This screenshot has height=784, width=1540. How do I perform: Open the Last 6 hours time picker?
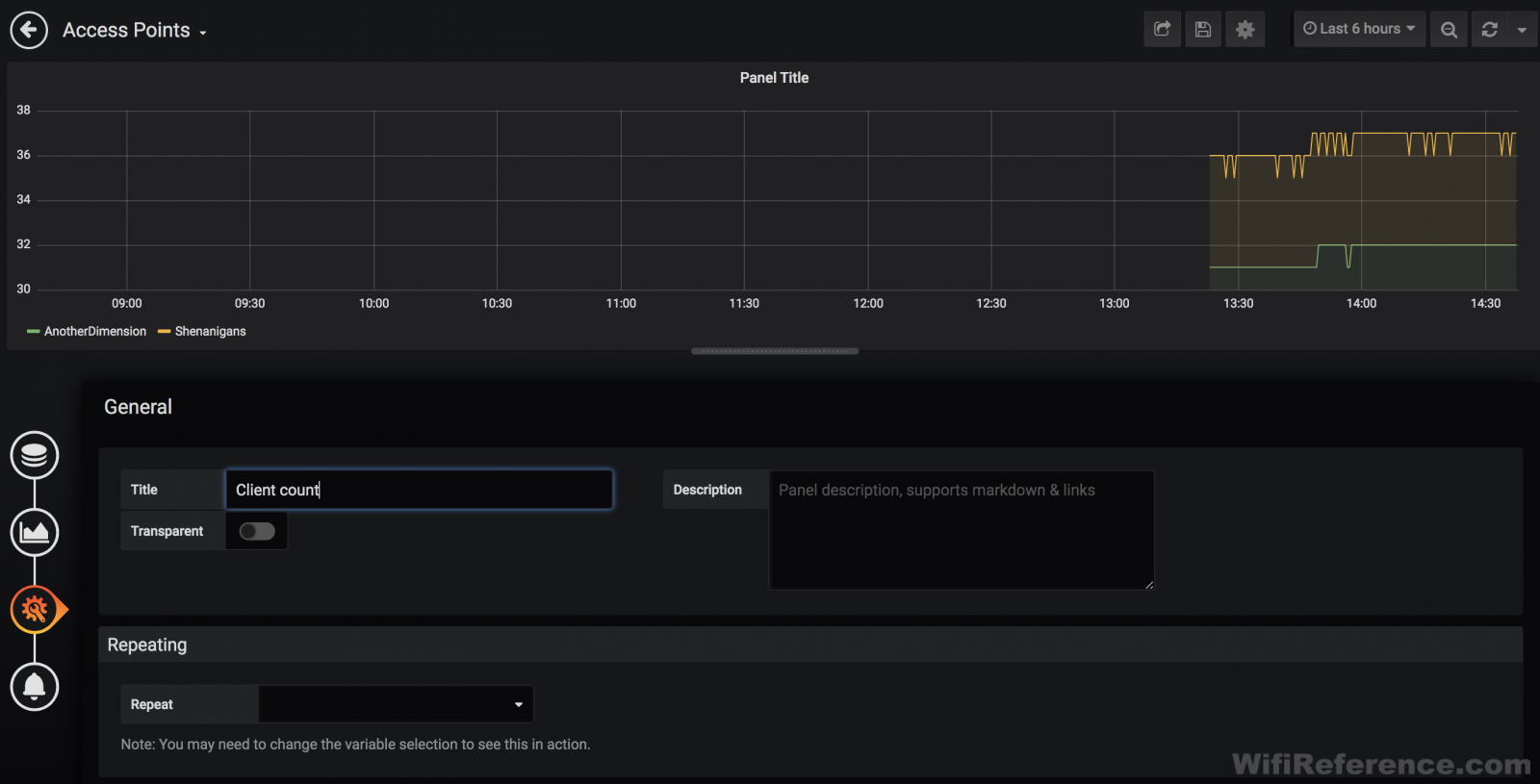(1359, 29)
